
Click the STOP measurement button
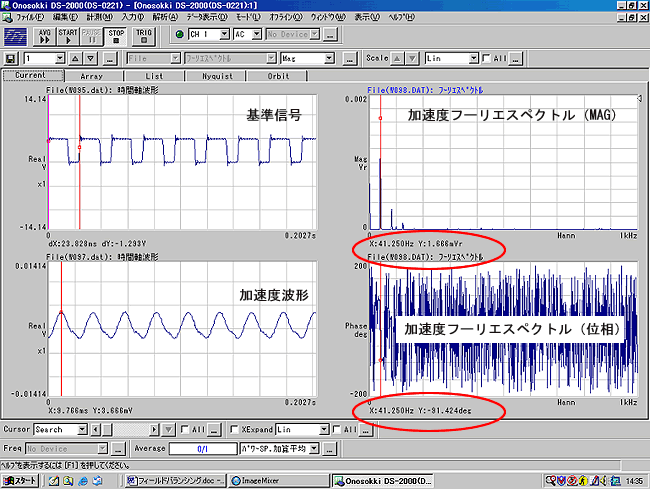(116, 36)
